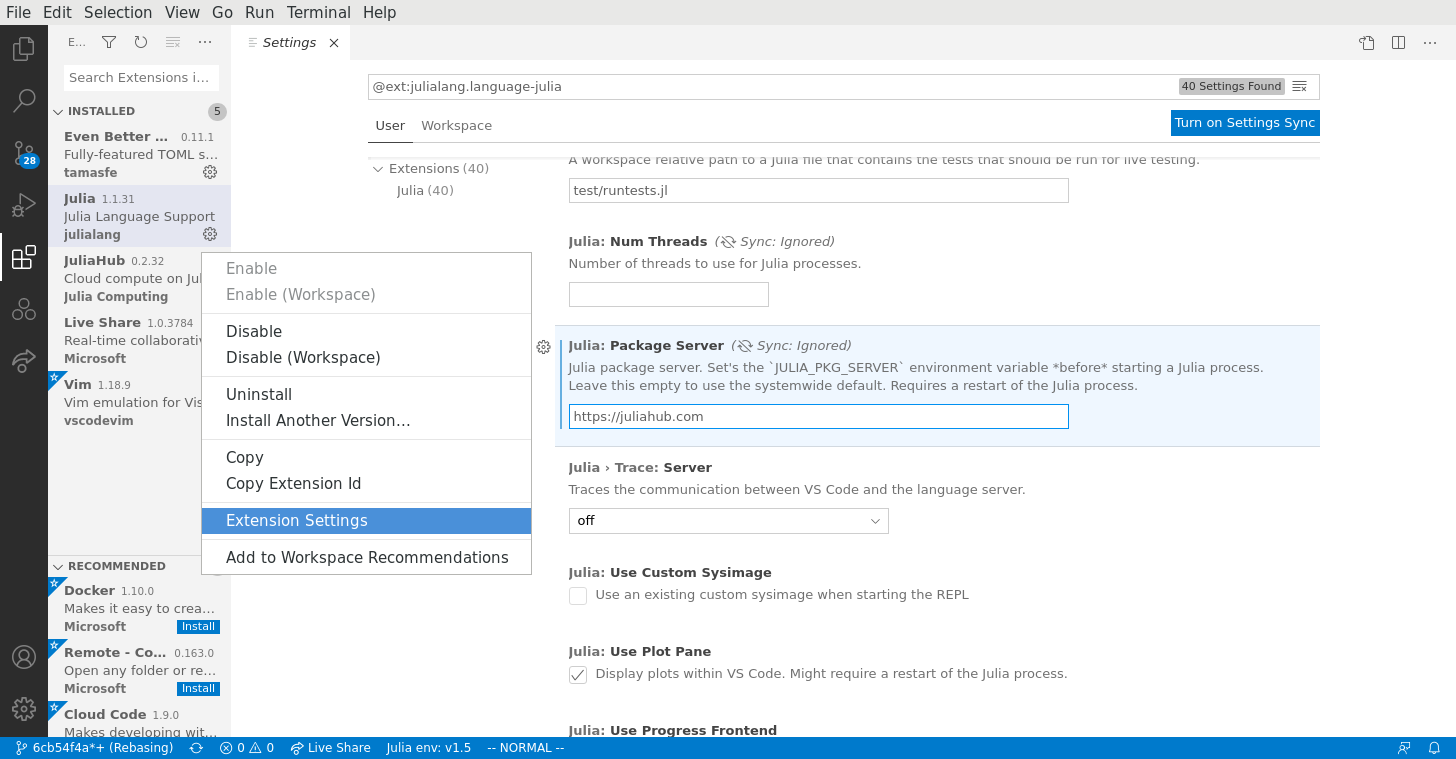Open the Accounts menu icon
This screenshot has width=1456, height=759.
[x=24, y=657]
